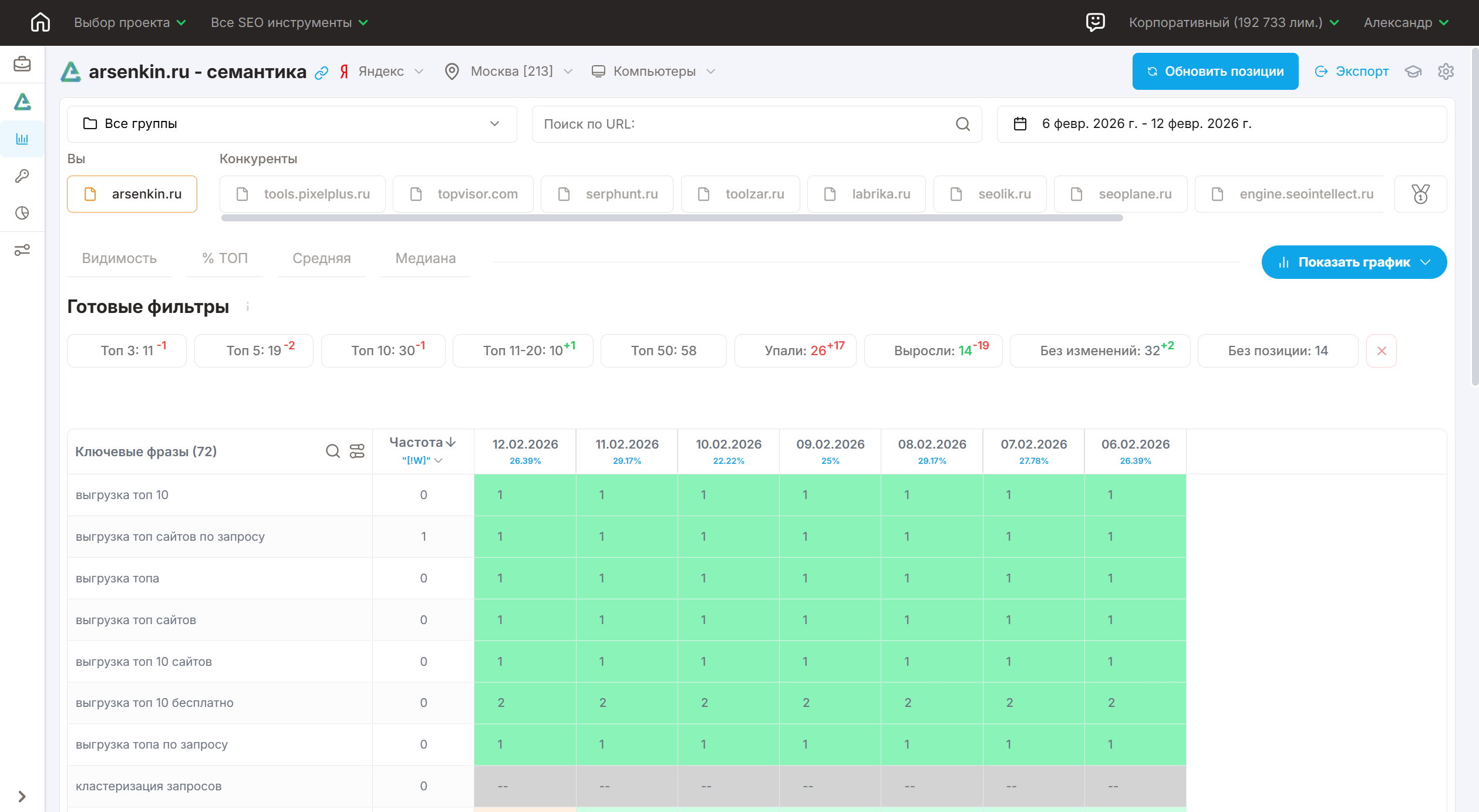The image size is (1479, 812).
Task: Switch to the Медиана tab
Action: [425, 258]
